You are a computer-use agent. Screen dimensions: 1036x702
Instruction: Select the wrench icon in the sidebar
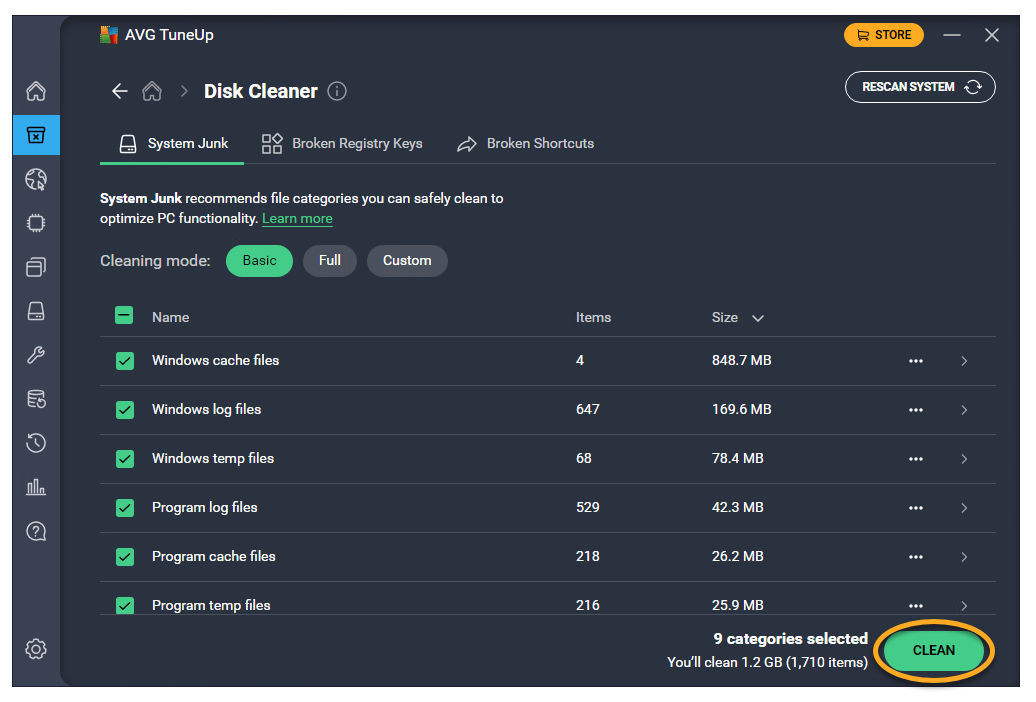pyautogui.click(x=36, y=355)
